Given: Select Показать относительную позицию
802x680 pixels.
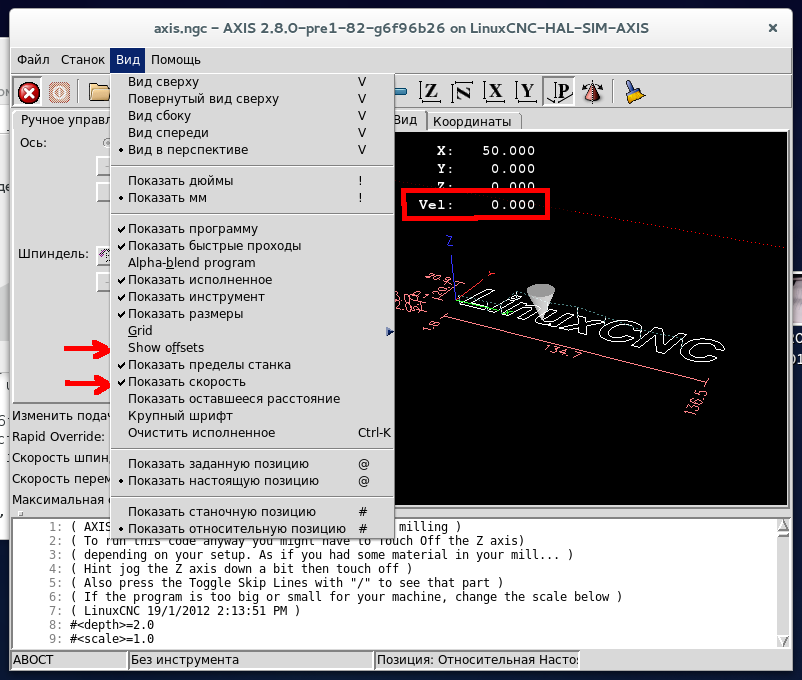Looking at the screenshot, I should [x=253, y=529].
